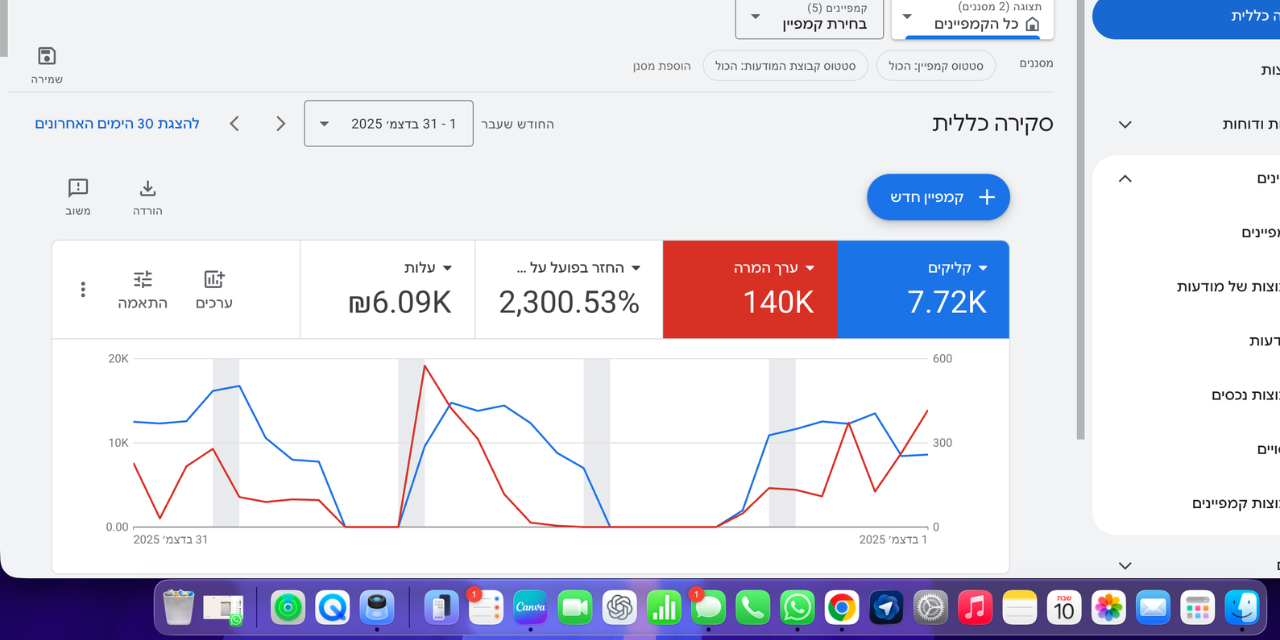This screenshot has height=640, width=1280.
Task: Open the three-dot menu on scorecard
Action: coord(83,290)
